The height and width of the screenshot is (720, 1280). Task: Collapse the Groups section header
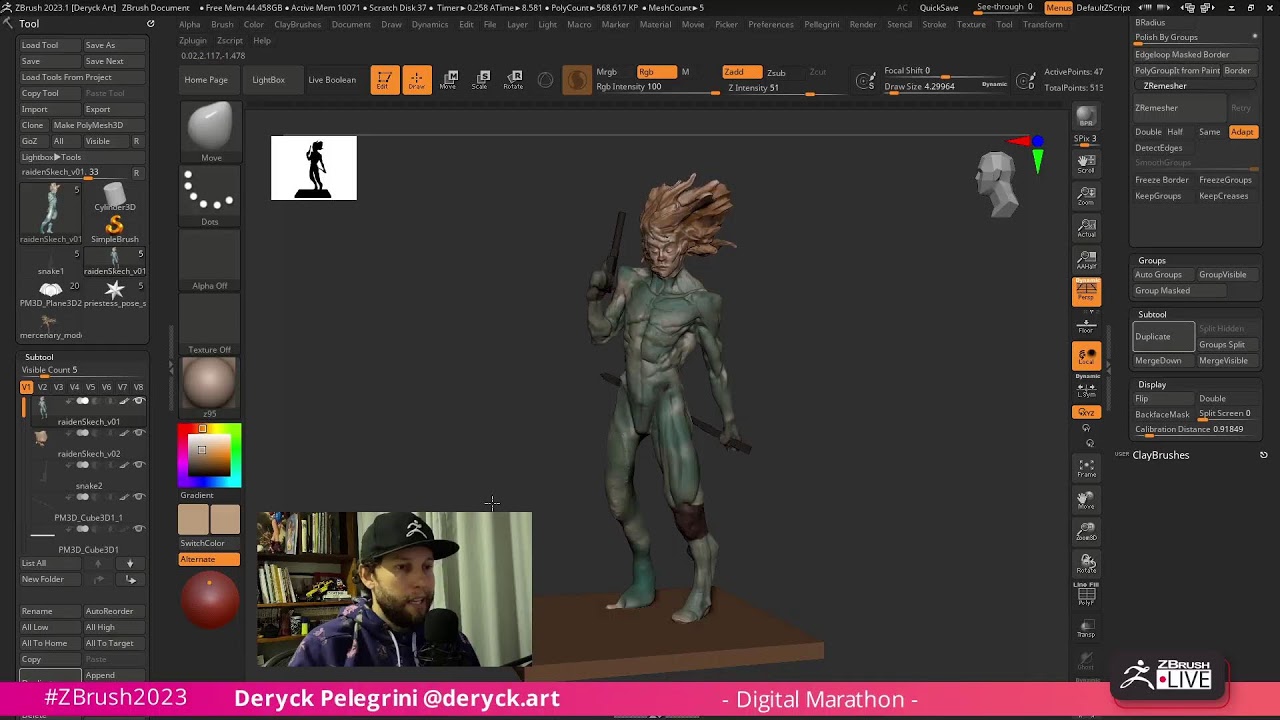[1152, 260]
